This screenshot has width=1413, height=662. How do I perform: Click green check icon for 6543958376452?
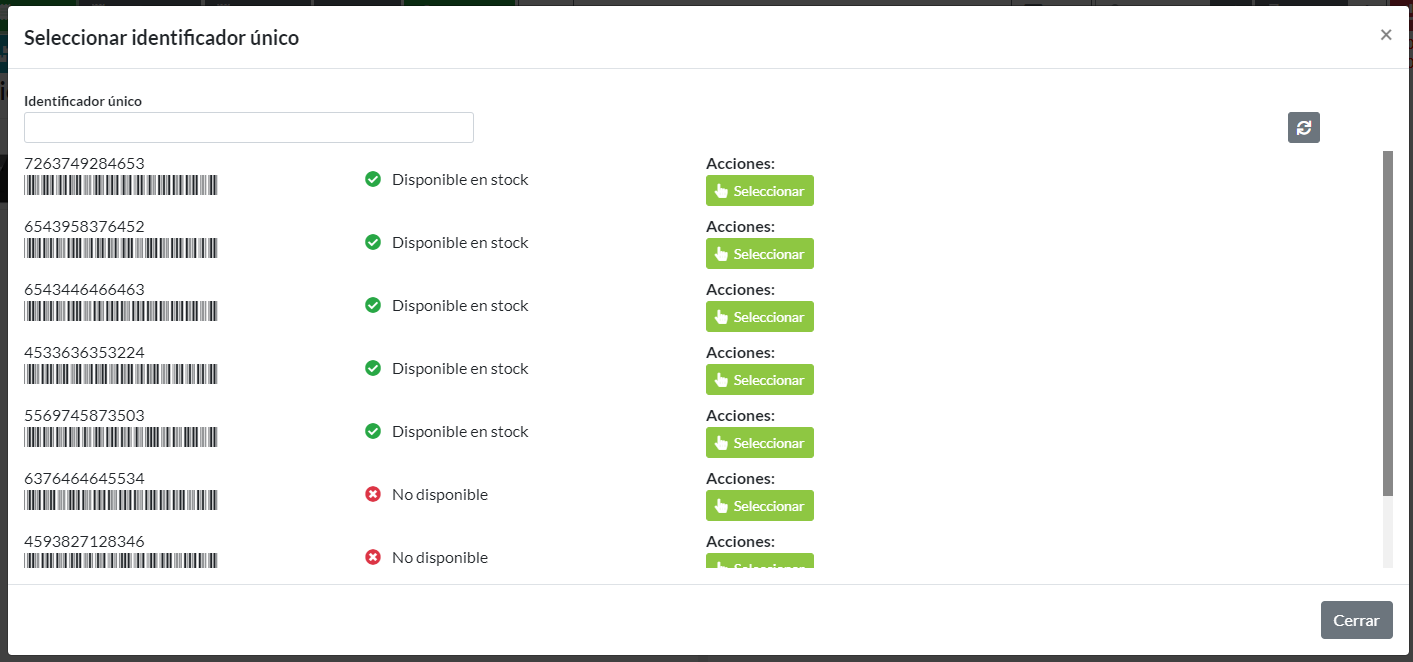[x=373, y=243]
